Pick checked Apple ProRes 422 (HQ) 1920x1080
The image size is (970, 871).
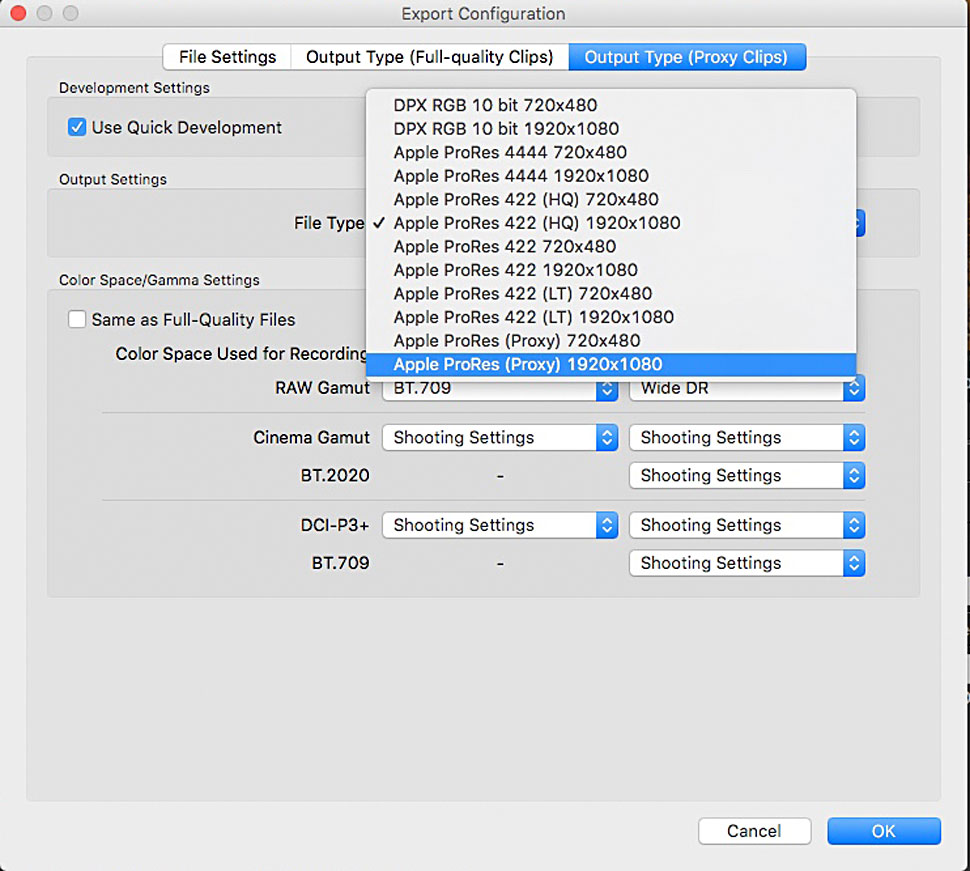coord(611,223)
